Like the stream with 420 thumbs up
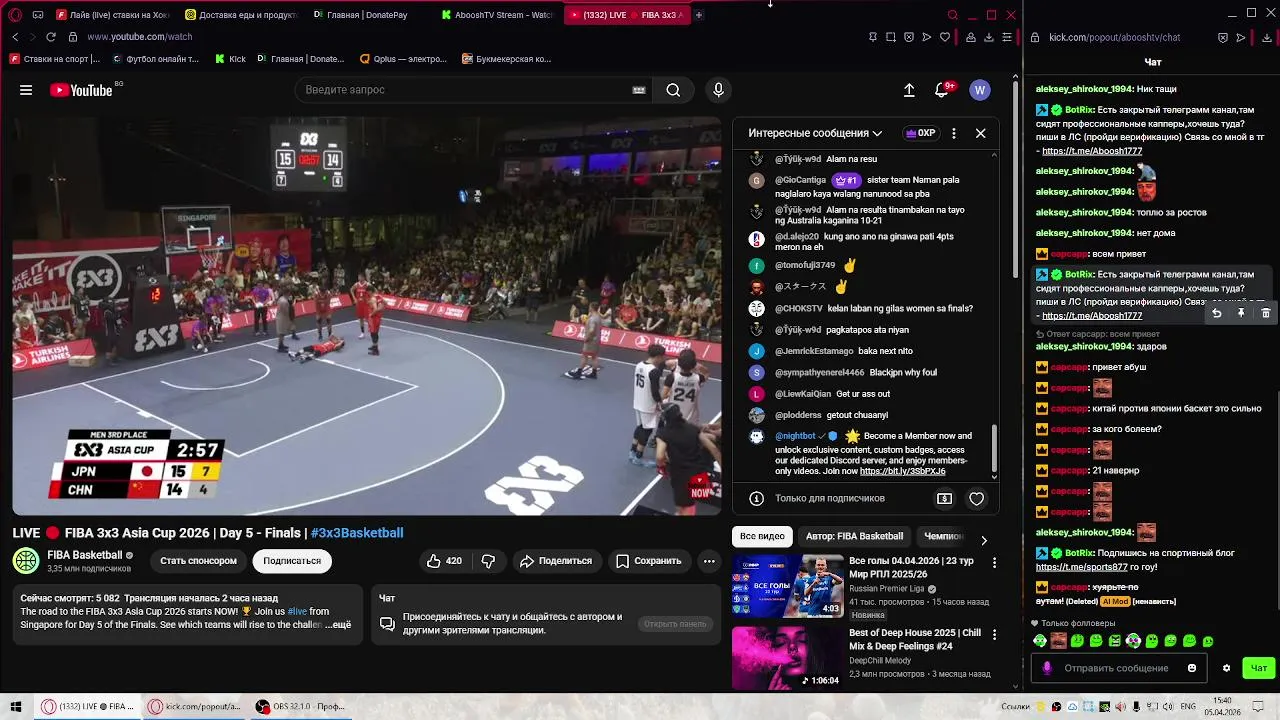Image resolution: width=1280 pixels, height=720 pixels. coord(444,561)
